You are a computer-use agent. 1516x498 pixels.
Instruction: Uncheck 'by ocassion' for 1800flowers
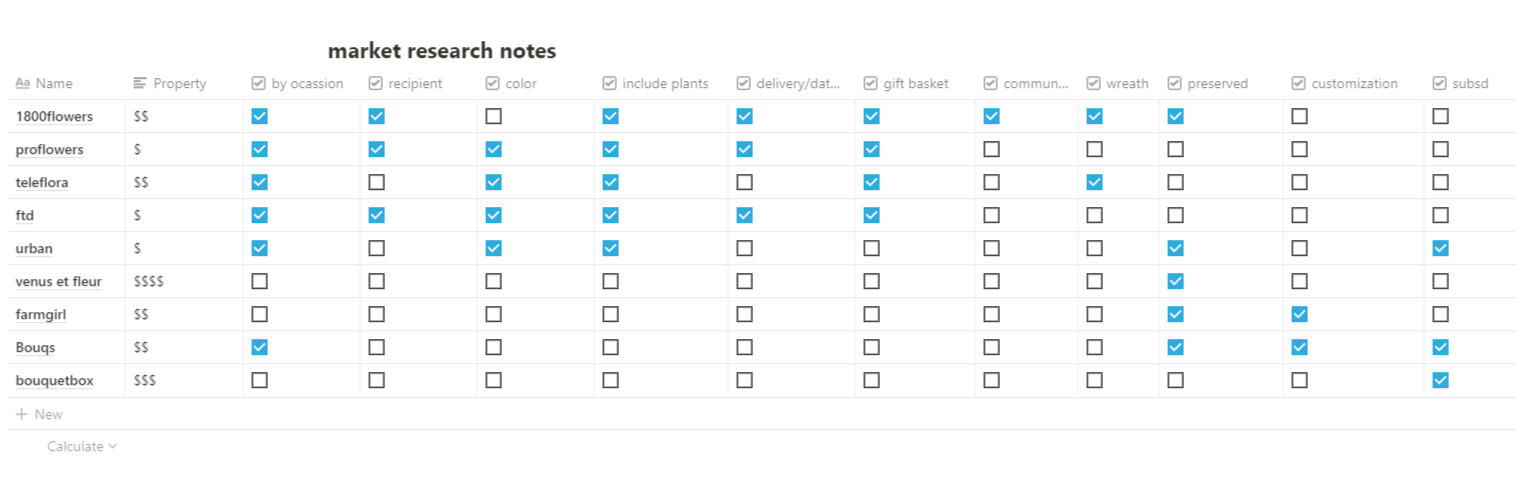[x=260, y=116]
